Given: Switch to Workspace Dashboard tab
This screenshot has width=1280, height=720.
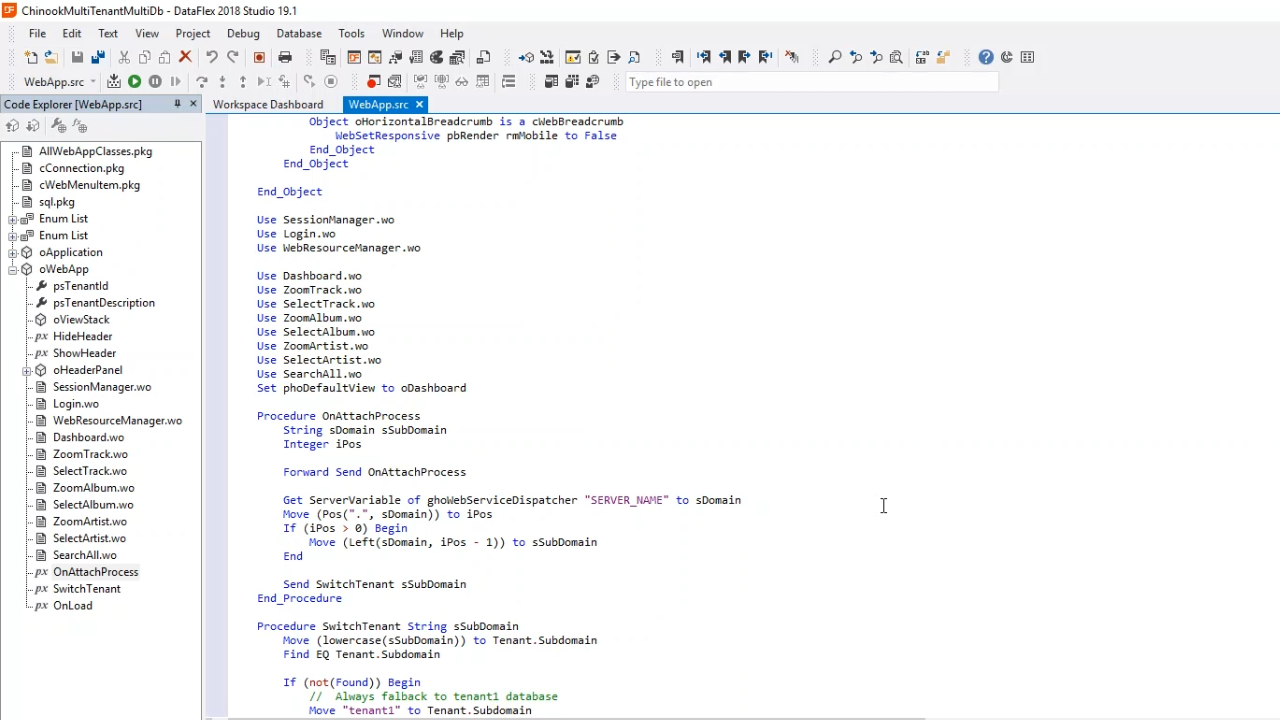Looking at the screenshot, I should [267, 104].
